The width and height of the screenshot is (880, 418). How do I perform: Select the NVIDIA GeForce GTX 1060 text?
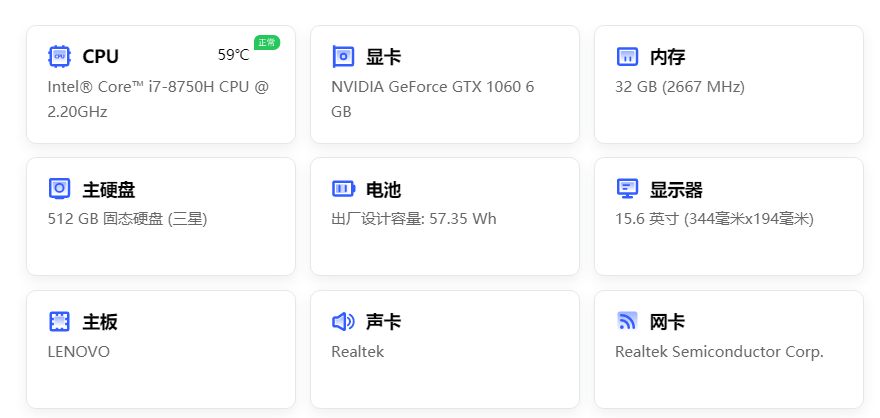point(433,99)
